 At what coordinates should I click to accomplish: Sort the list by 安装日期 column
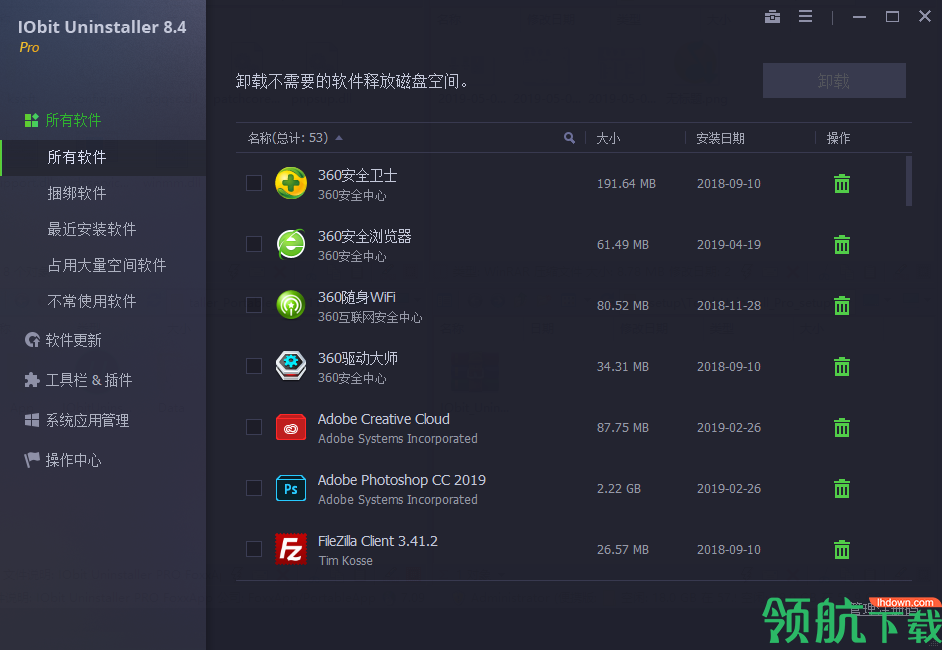pyautogui.click(x=720, y=139)
